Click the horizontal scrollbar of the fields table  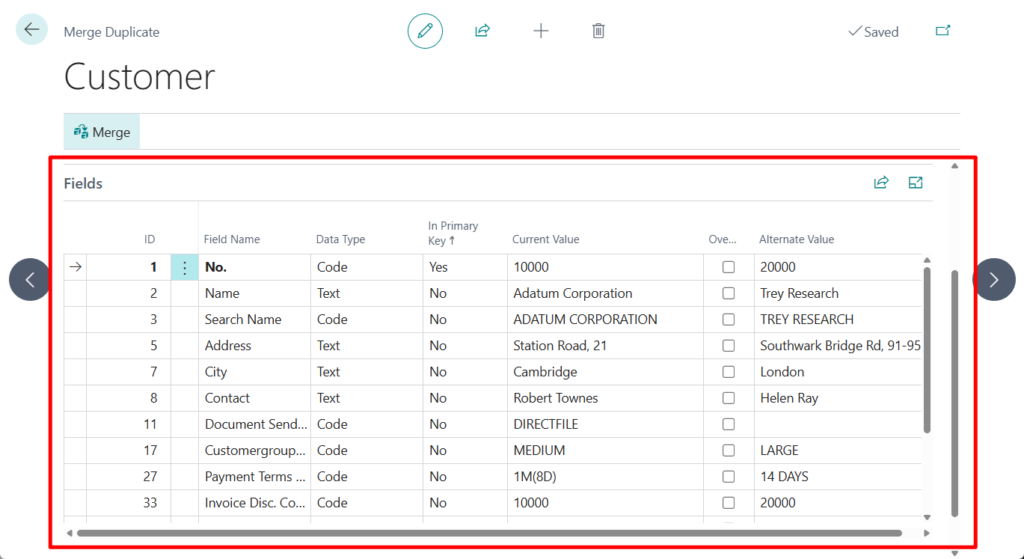point(488,533)
